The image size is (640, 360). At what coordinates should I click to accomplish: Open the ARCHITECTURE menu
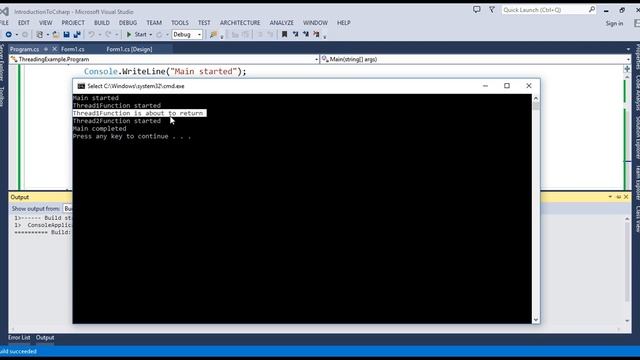[x=240, y=23]
